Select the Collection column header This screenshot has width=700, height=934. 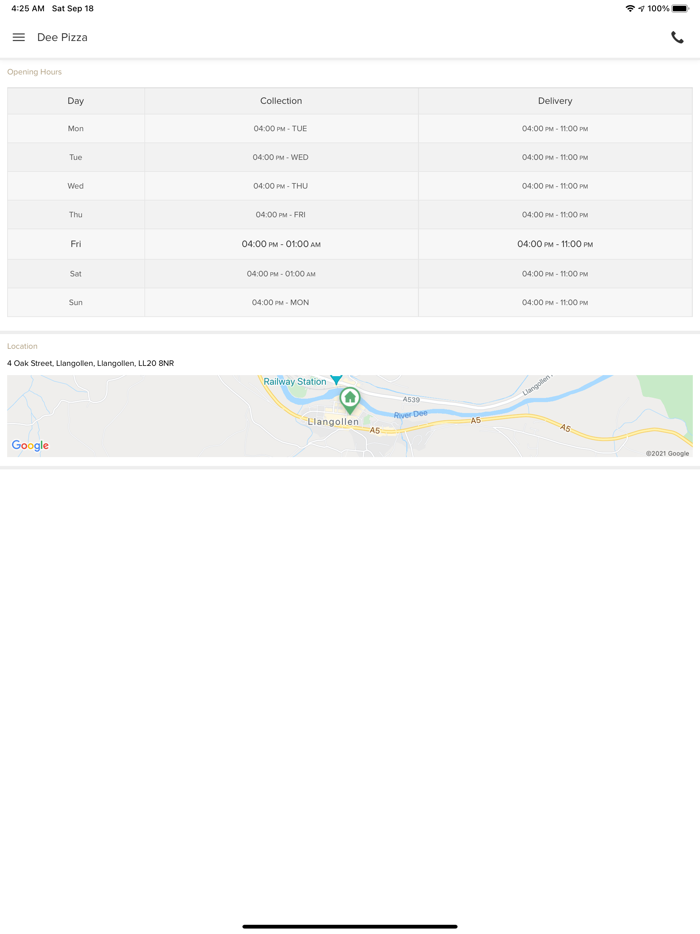[281, 101]
